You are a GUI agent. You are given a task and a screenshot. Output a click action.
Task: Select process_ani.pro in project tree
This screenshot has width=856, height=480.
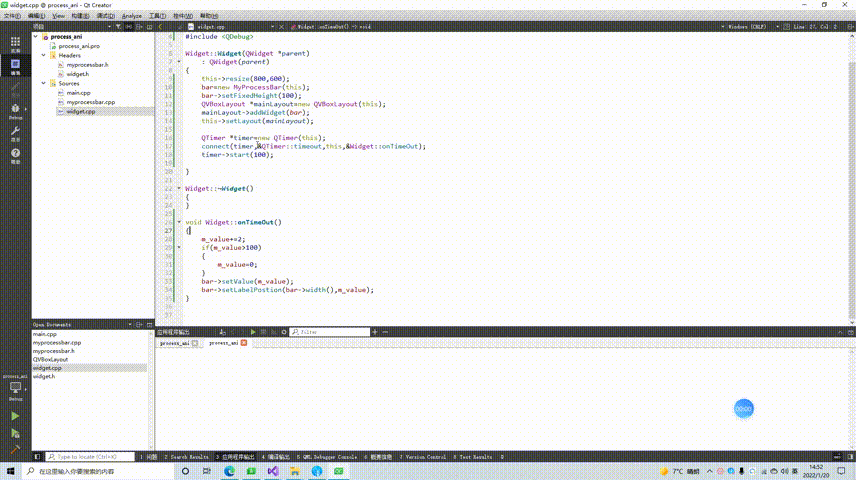[79, 46]
